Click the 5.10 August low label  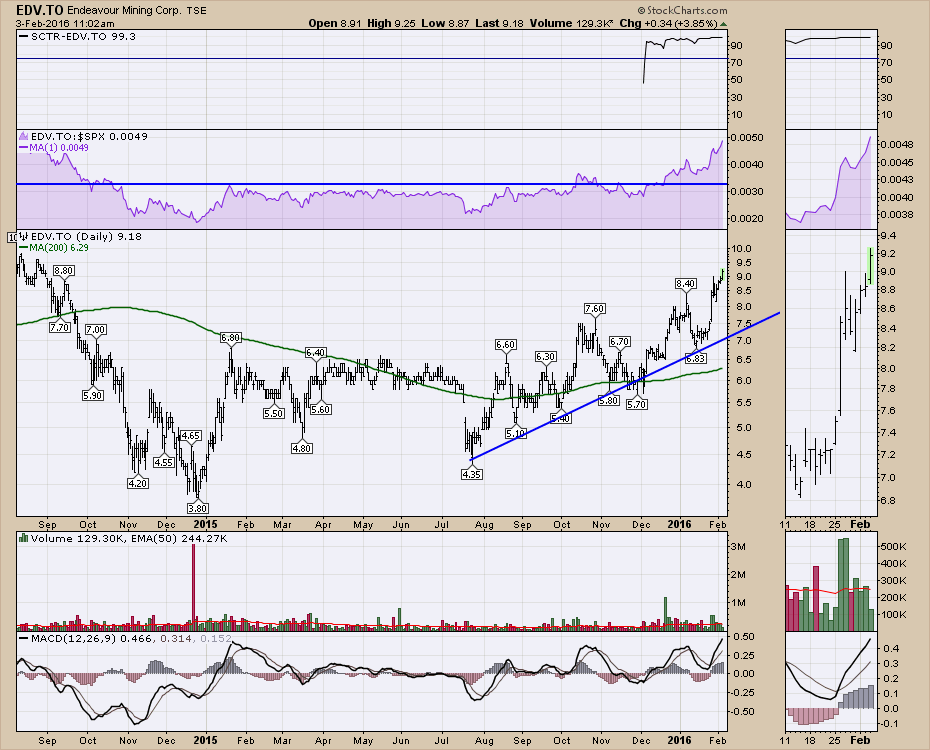coord(515,433)
